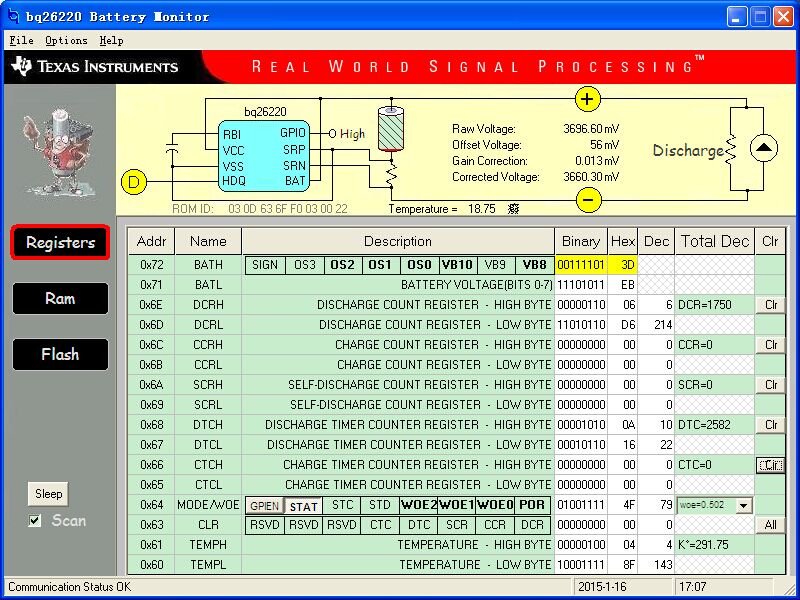
Task: Clear the CCR charge count register
Action: tap(770, 345)
